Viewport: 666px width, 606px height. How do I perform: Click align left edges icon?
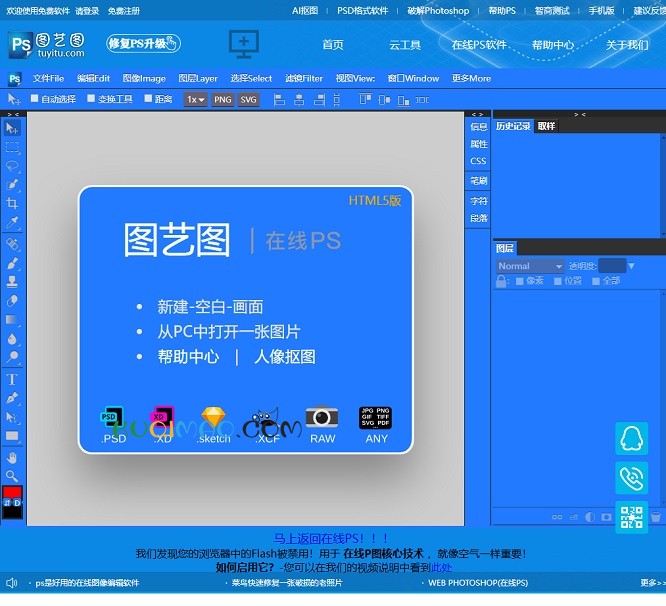tap(279, 100)
